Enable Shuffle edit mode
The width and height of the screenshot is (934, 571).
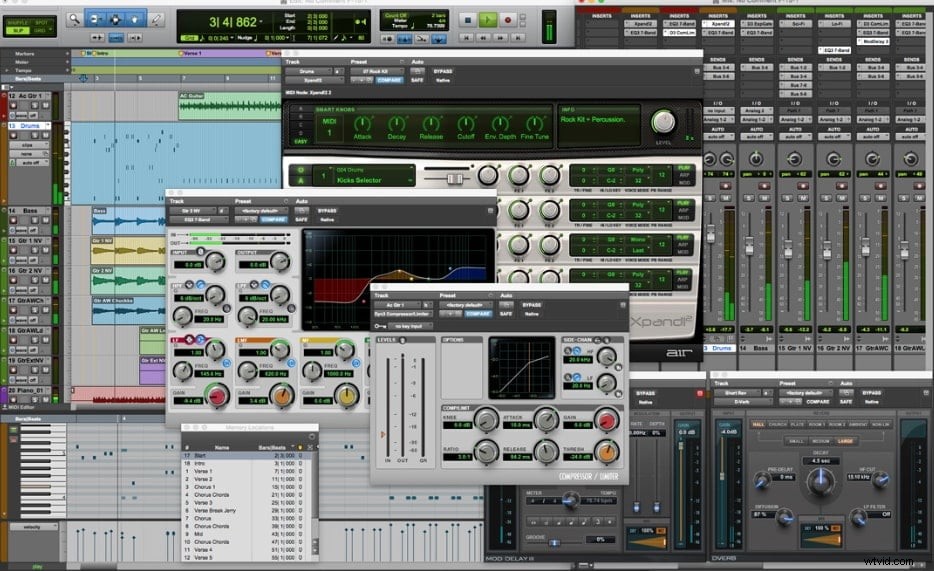(17, 23)
